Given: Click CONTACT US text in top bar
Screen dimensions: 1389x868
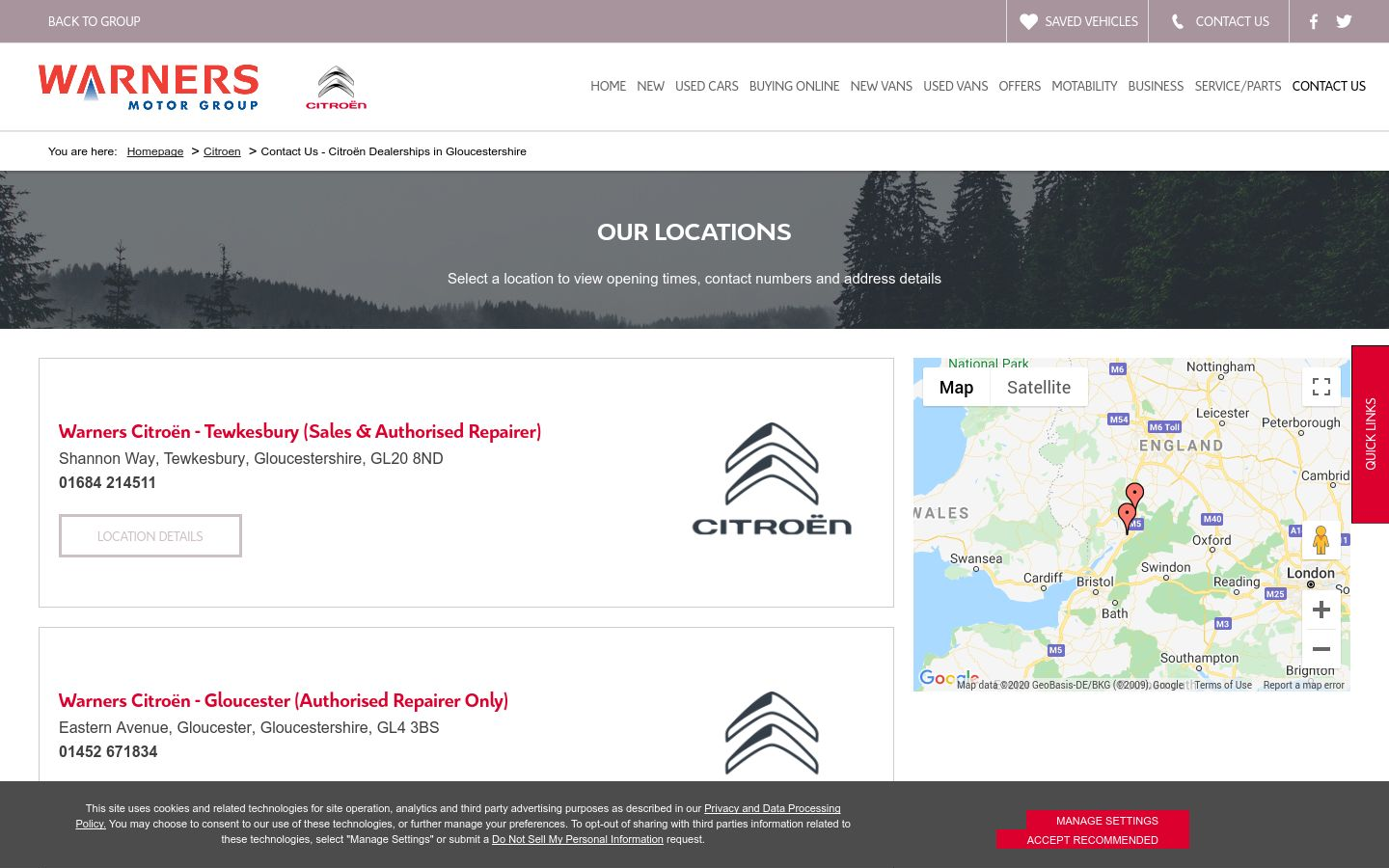Looking at the screenshot, I should pyautogui.click(x=1232, y=21).
